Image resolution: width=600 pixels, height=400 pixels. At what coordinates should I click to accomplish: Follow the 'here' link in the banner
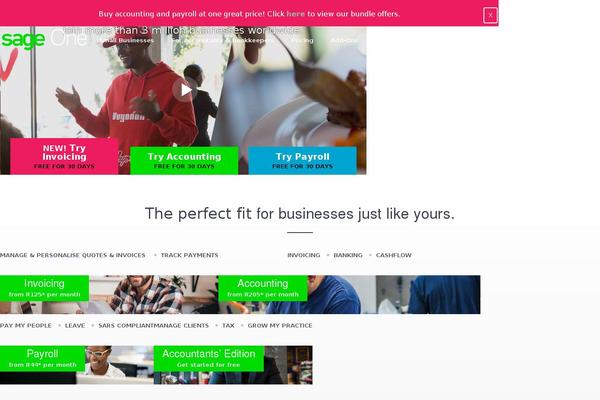(x=295, y=14)
